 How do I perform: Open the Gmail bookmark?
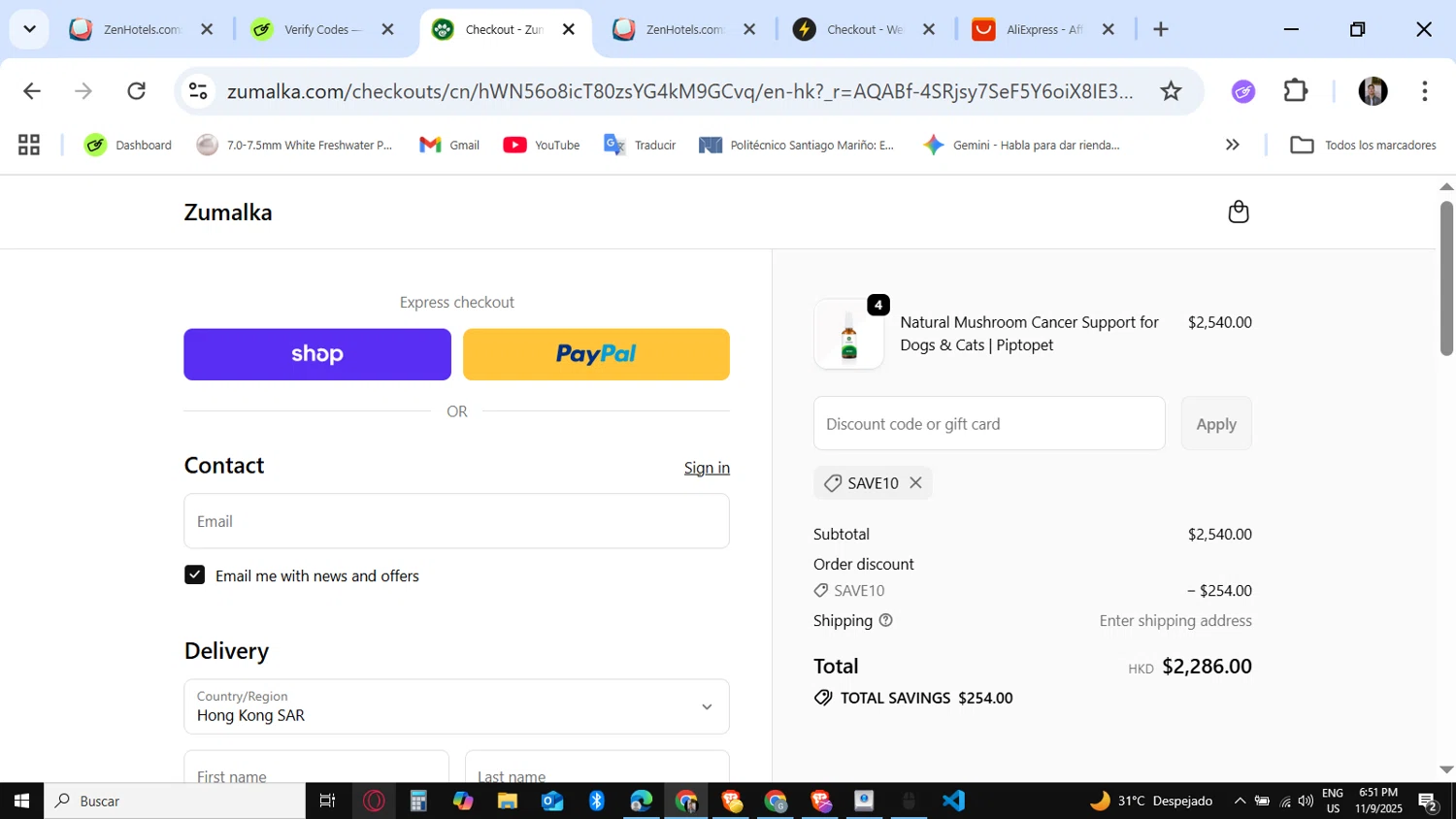449,145
